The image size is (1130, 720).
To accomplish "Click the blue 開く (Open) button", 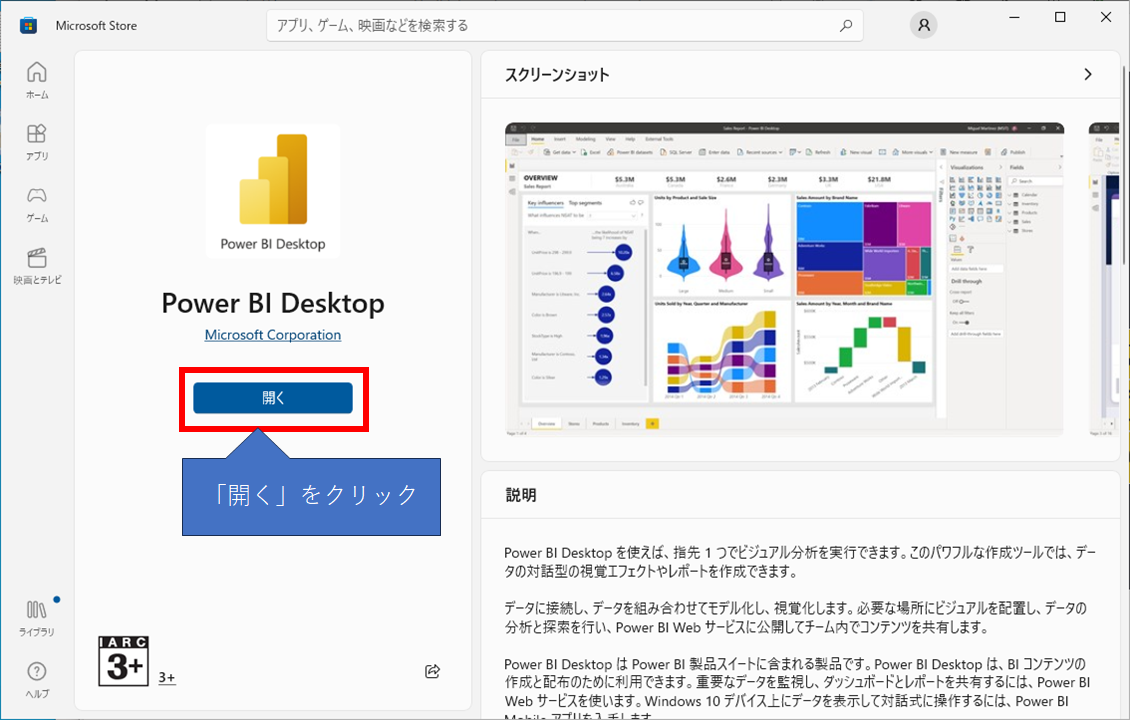I will coord(273,398).
